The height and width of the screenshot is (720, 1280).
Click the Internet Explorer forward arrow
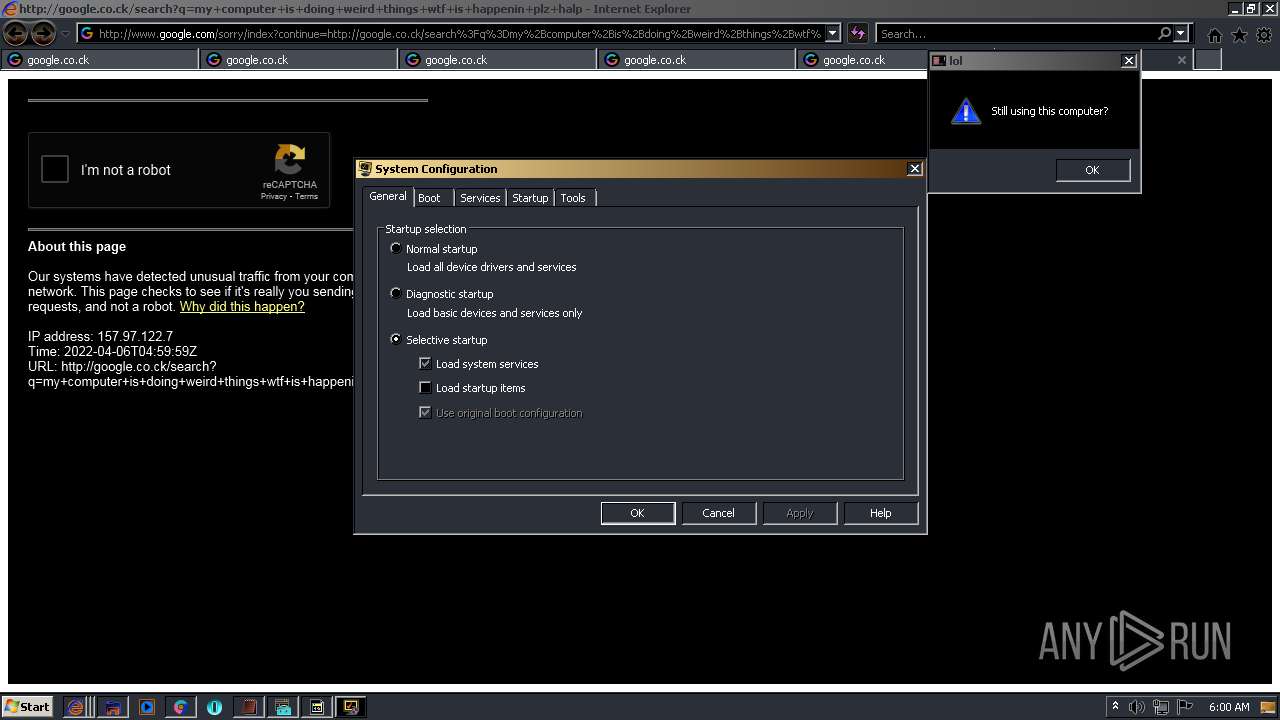tap(43, 33)
